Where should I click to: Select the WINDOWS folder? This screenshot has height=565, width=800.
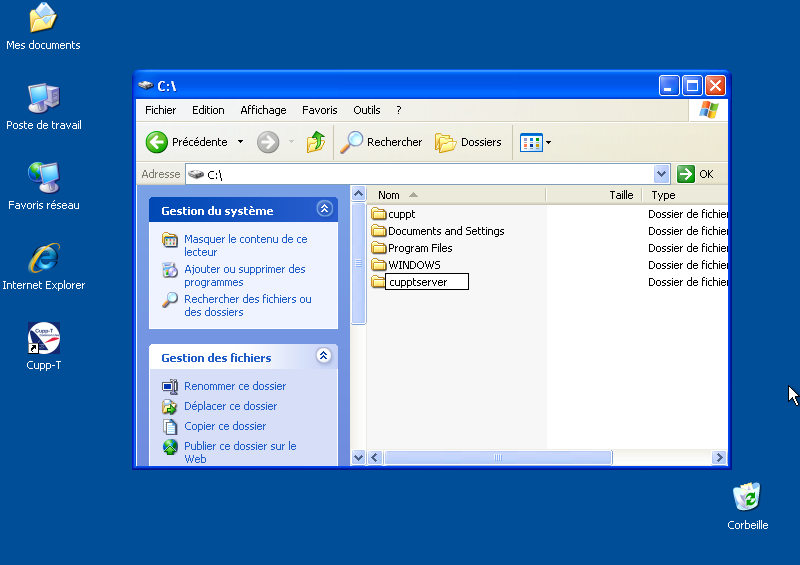413,265
